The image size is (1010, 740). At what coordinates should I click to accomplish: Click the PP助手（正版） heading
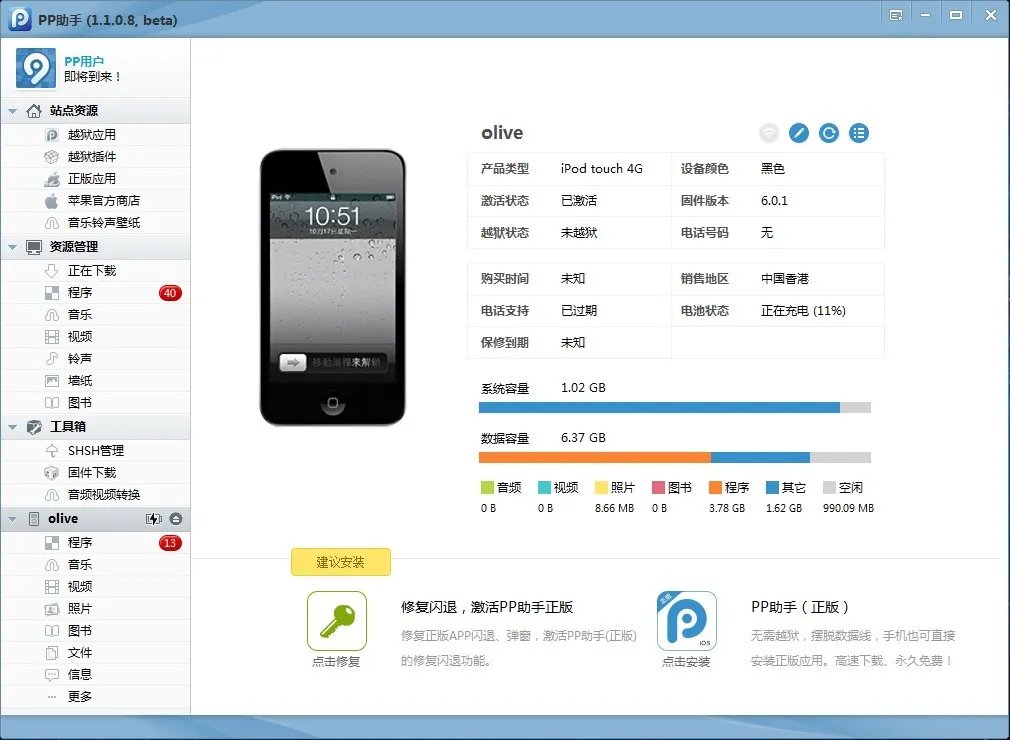pyautogui.click(x=801, y=607)
